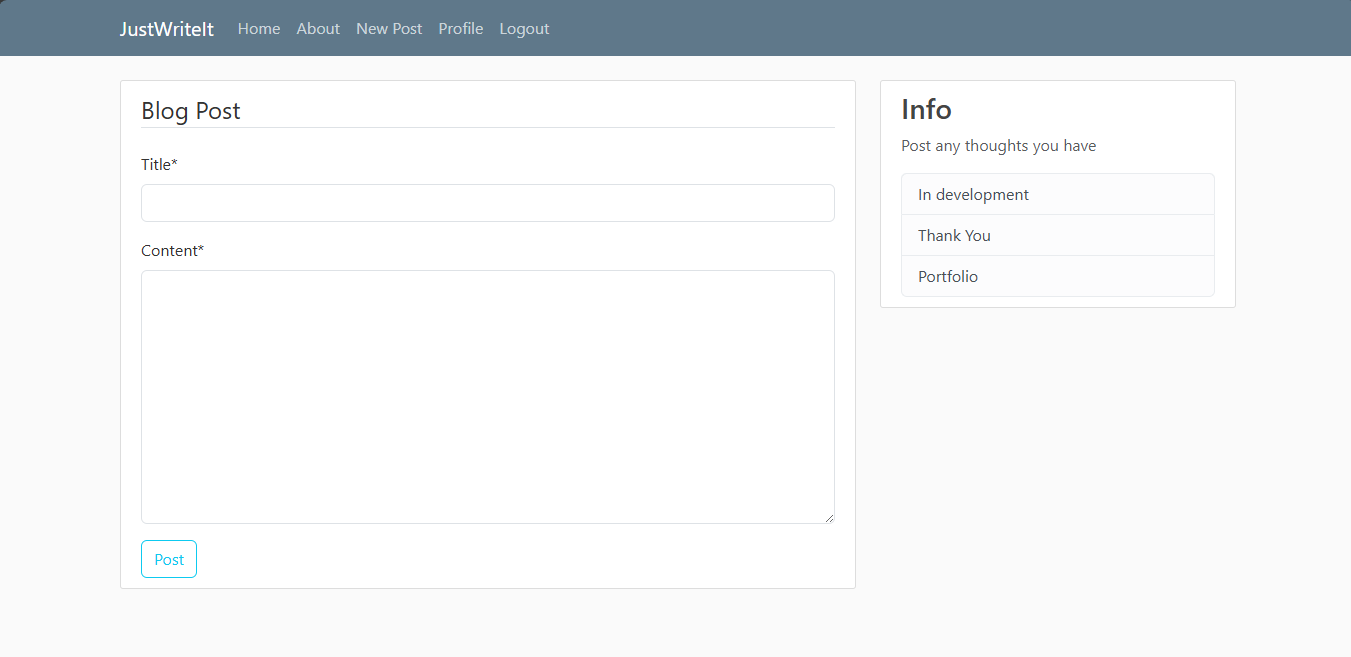
Task: Log out using the Logout link
Action: tap(524, 29)
